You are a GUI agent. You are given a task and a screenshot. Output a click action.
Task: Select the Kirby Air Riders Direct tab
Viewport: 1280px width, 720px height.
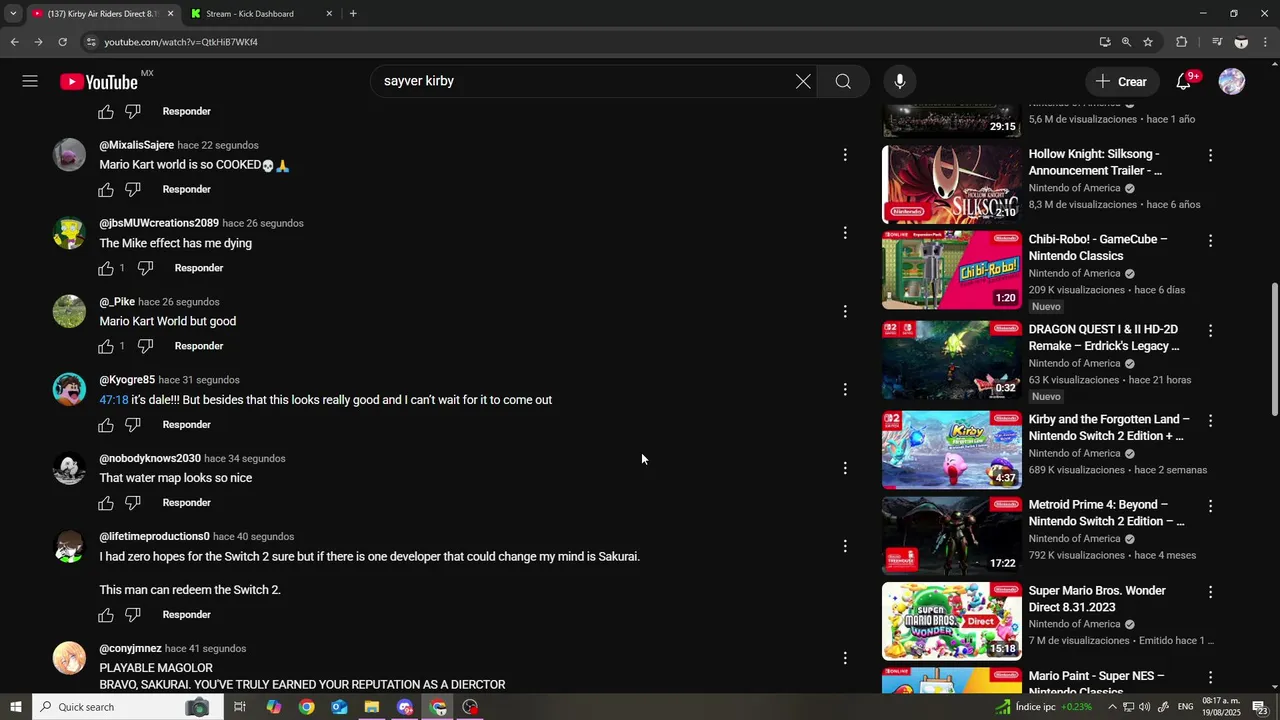point(102,14)
